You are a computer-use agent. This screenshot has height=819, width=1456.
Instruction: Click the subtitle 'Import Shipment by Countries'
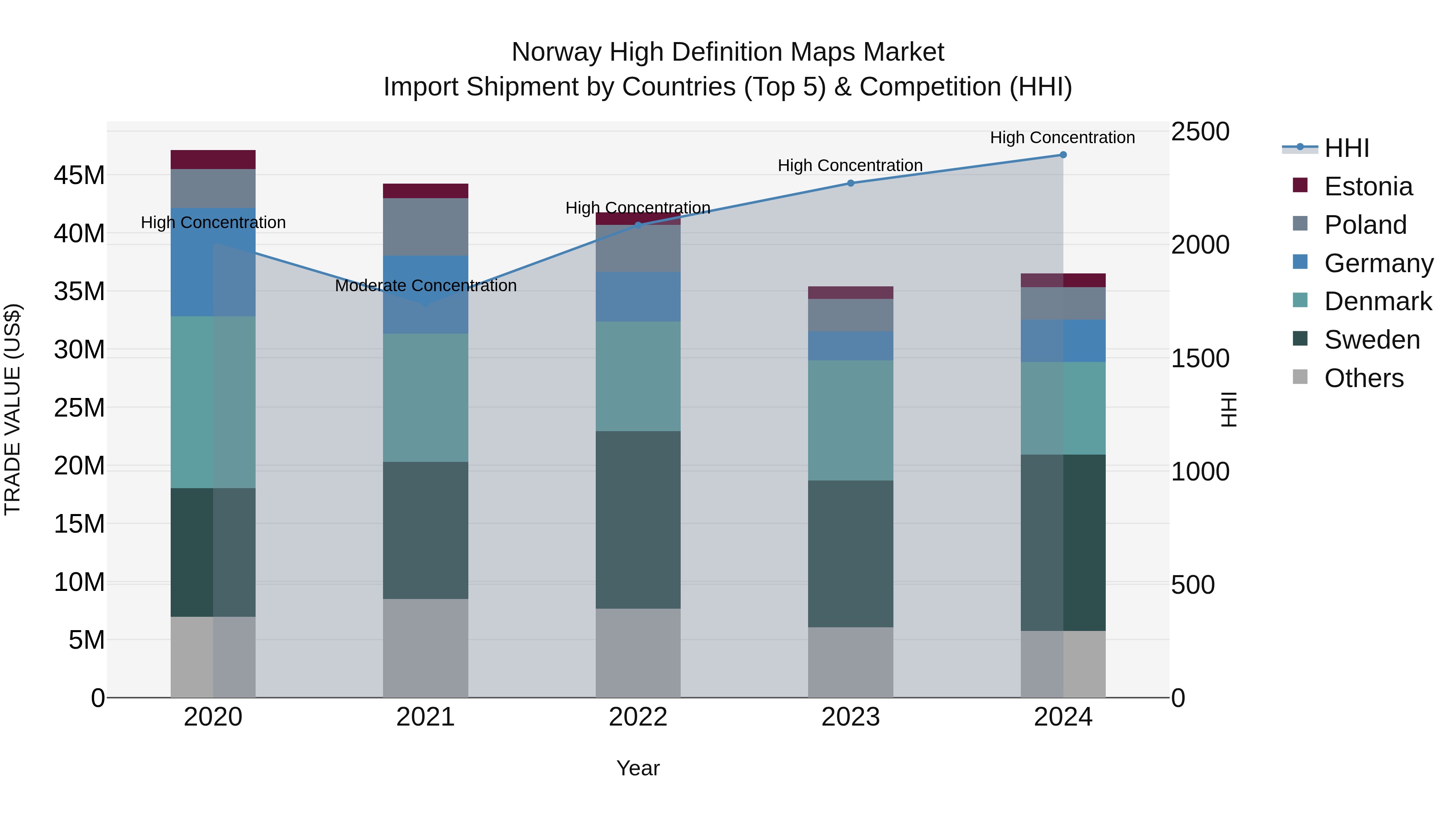[x=561, y=87]
